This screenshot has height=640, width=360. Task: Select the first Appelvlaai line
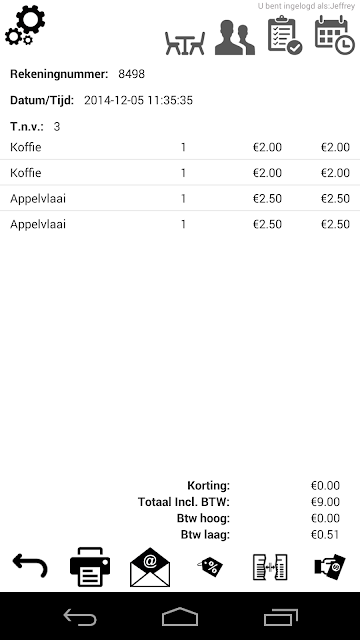pos(180,198)
